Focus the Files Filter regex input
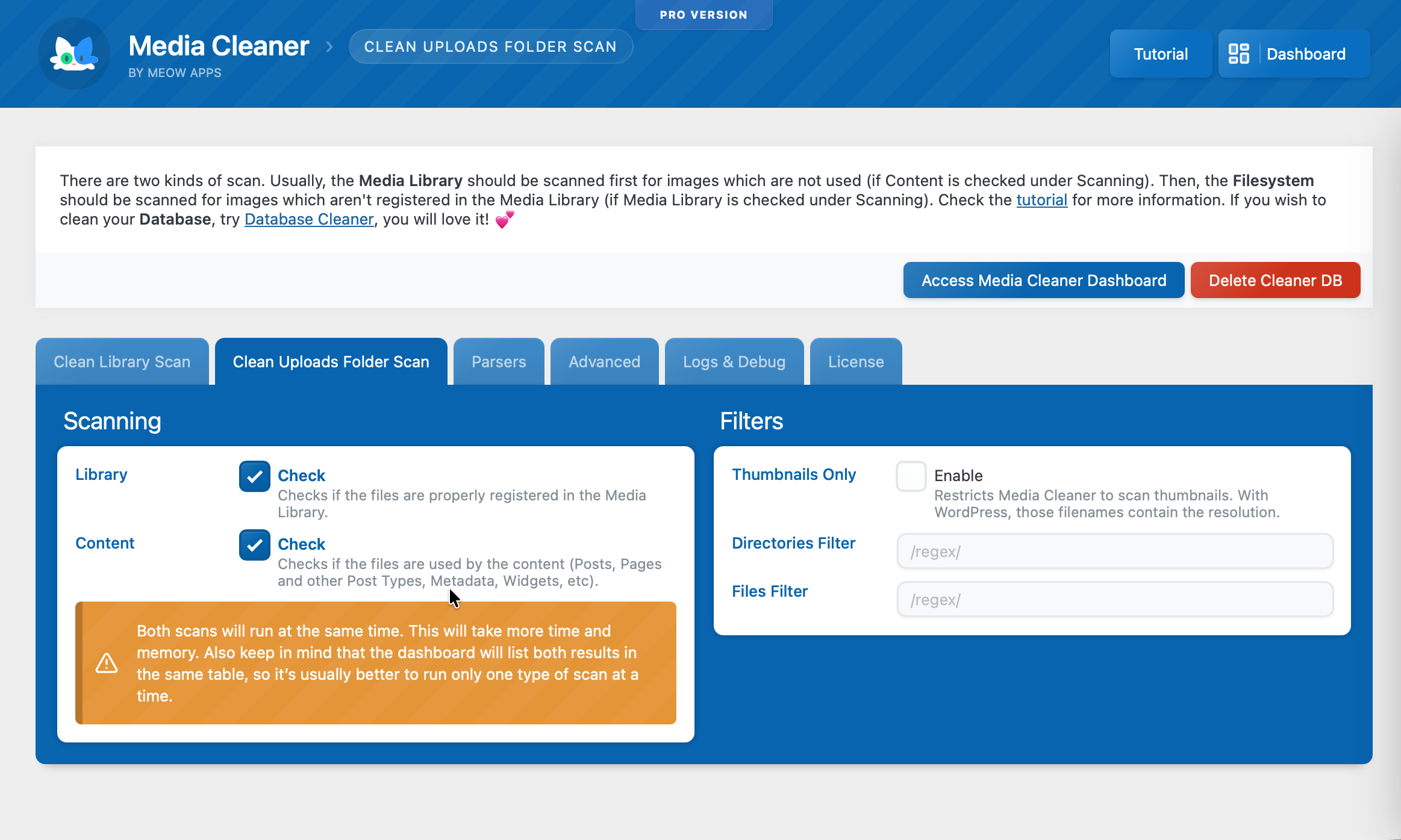 1114,599
